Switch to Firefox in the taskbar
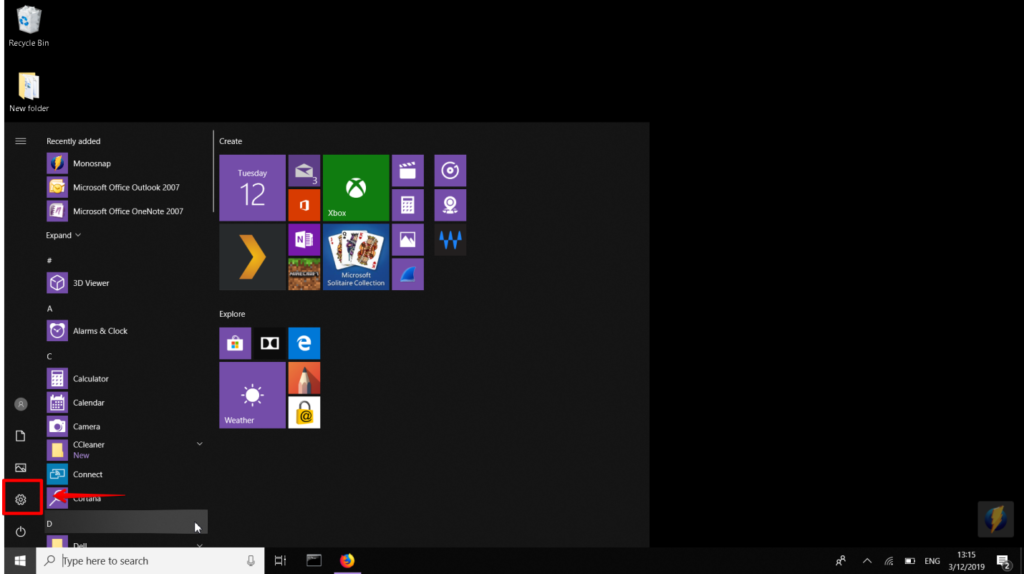Viewport: 1024px width, 574px height. point(347,561)
